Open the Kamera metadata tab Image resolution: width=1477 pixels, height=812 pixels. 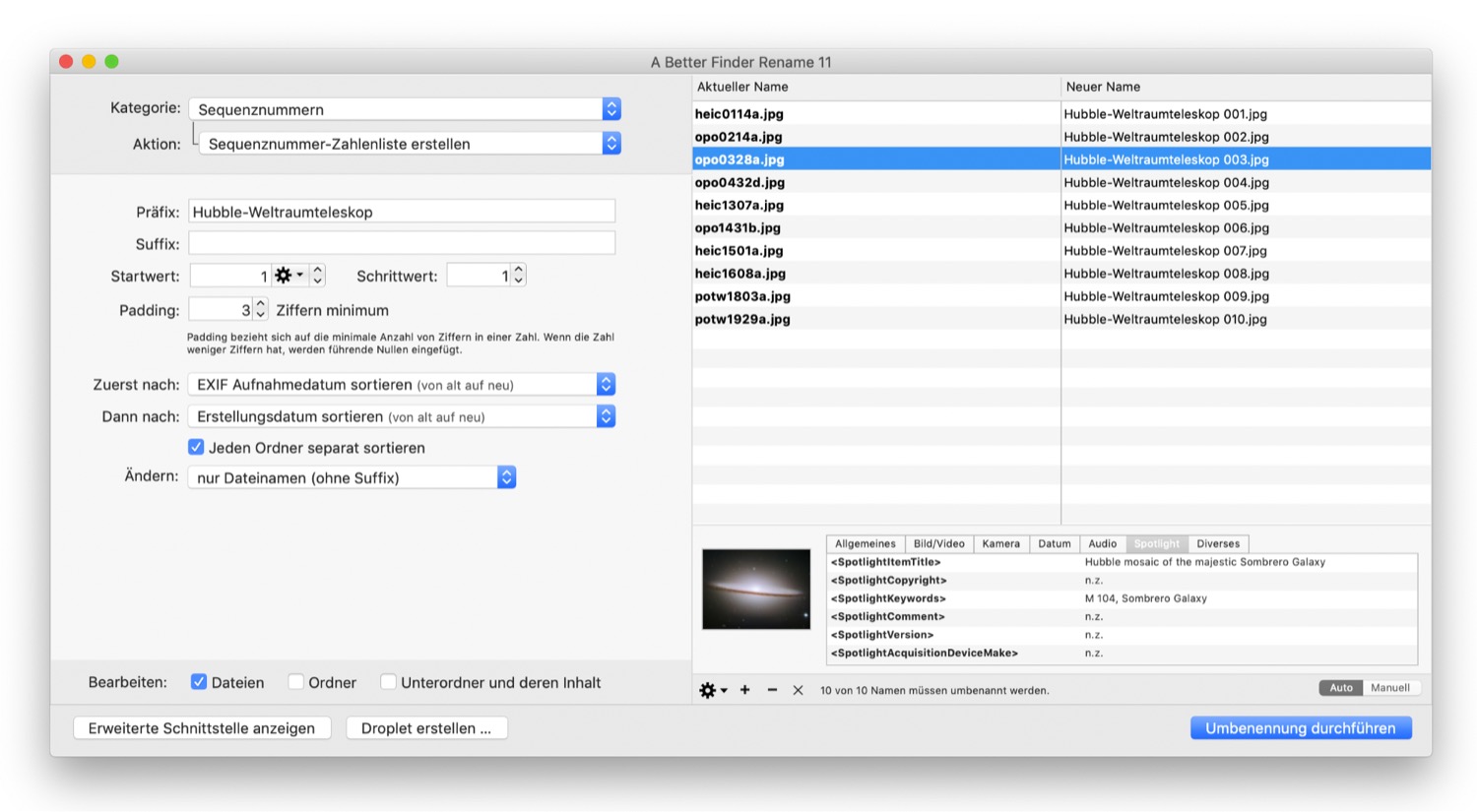(x=1000, y=543)
